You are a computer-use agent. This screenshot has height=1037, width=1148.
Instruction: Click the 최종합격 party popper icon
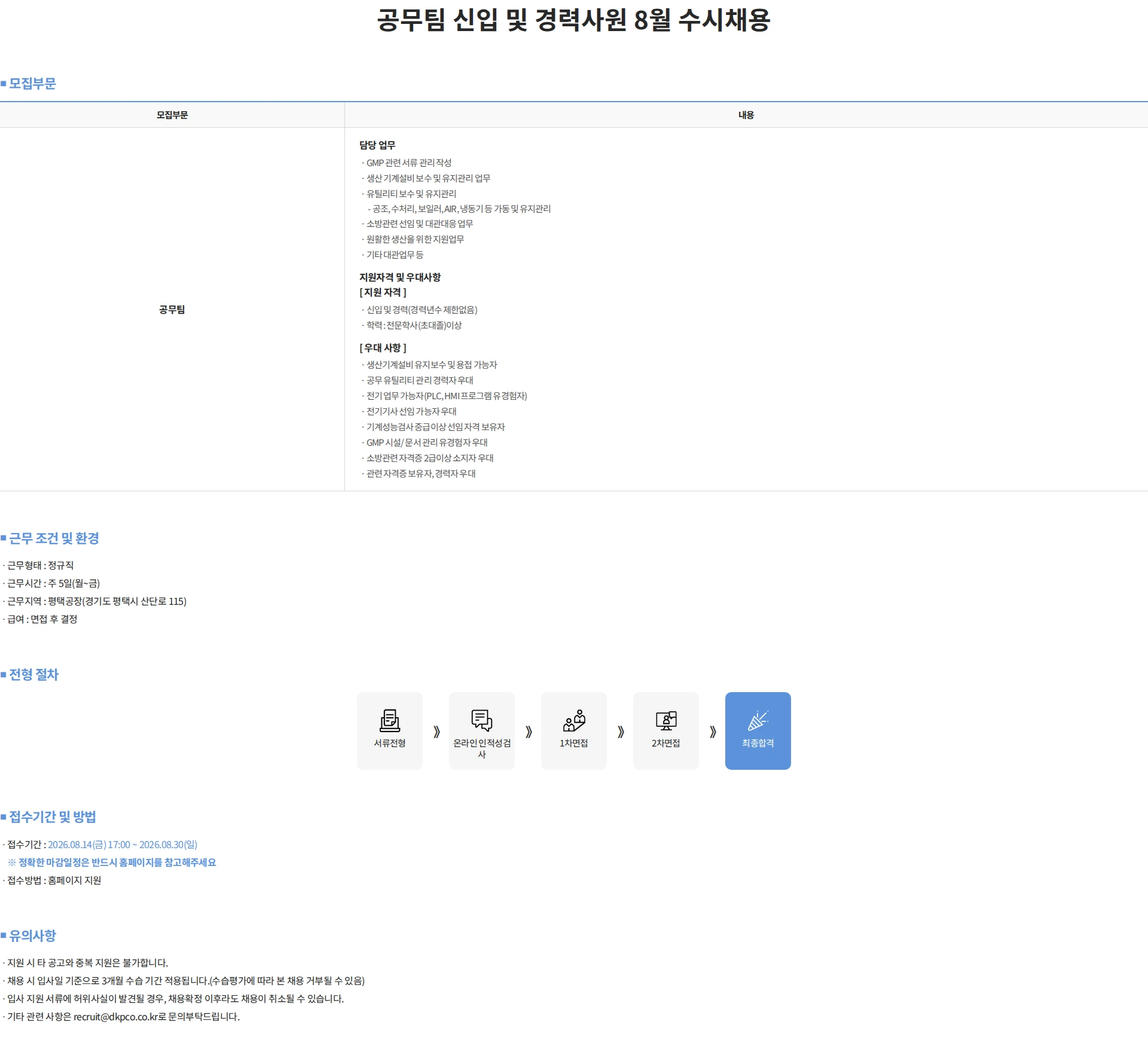click(758, 720)
